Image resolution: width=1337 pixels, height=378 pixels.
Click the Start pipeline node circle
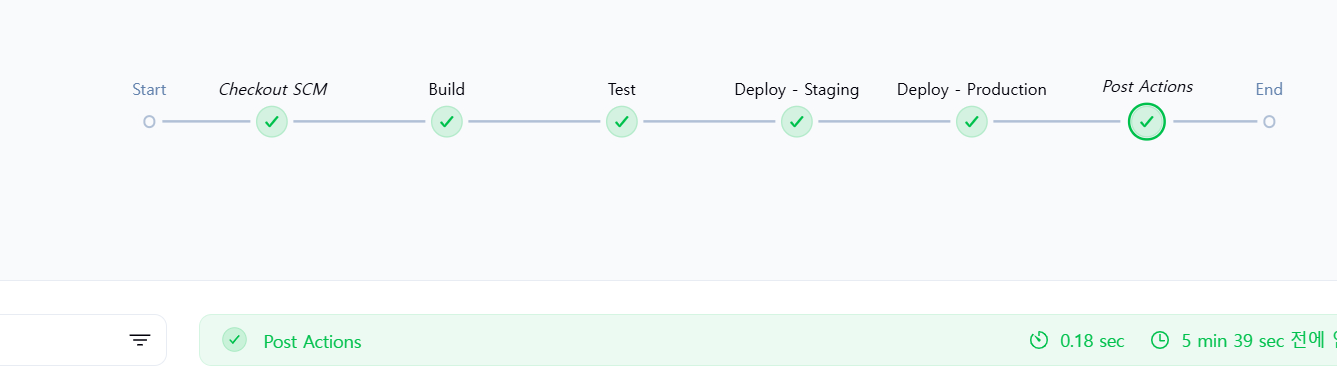pyautogui.click(x=149, y=122)
